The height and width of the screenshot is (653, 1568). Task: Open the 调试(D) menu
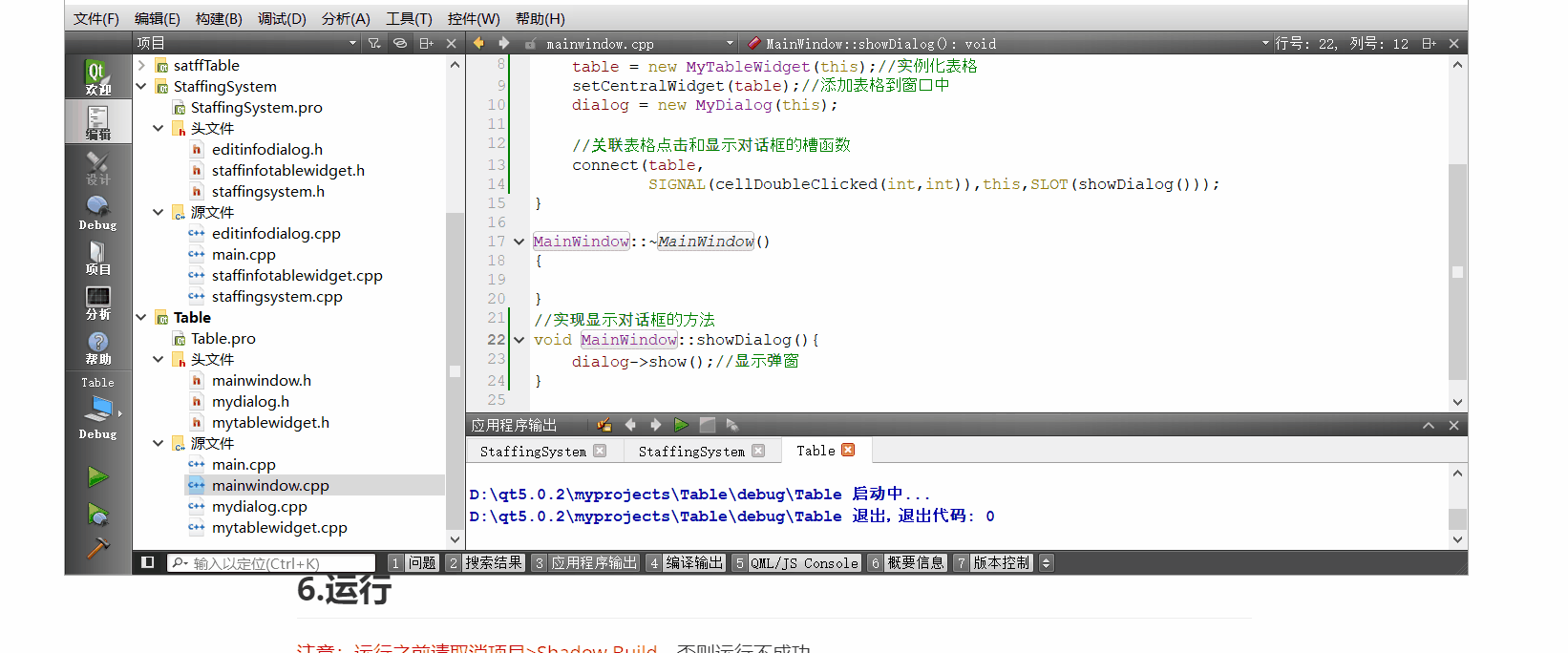[x=282, y=18]
